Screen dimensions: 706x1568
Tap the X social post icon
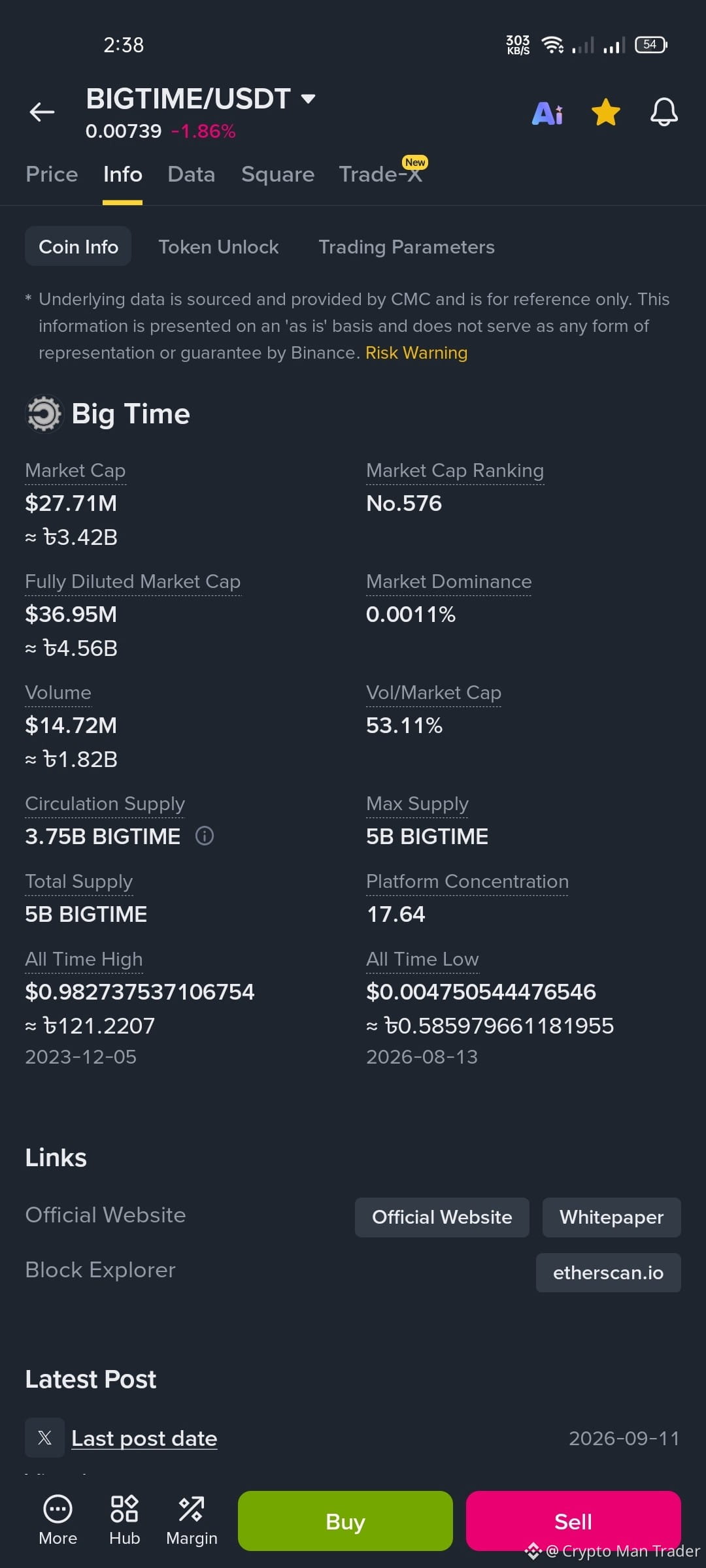(x=44, y=1437)
